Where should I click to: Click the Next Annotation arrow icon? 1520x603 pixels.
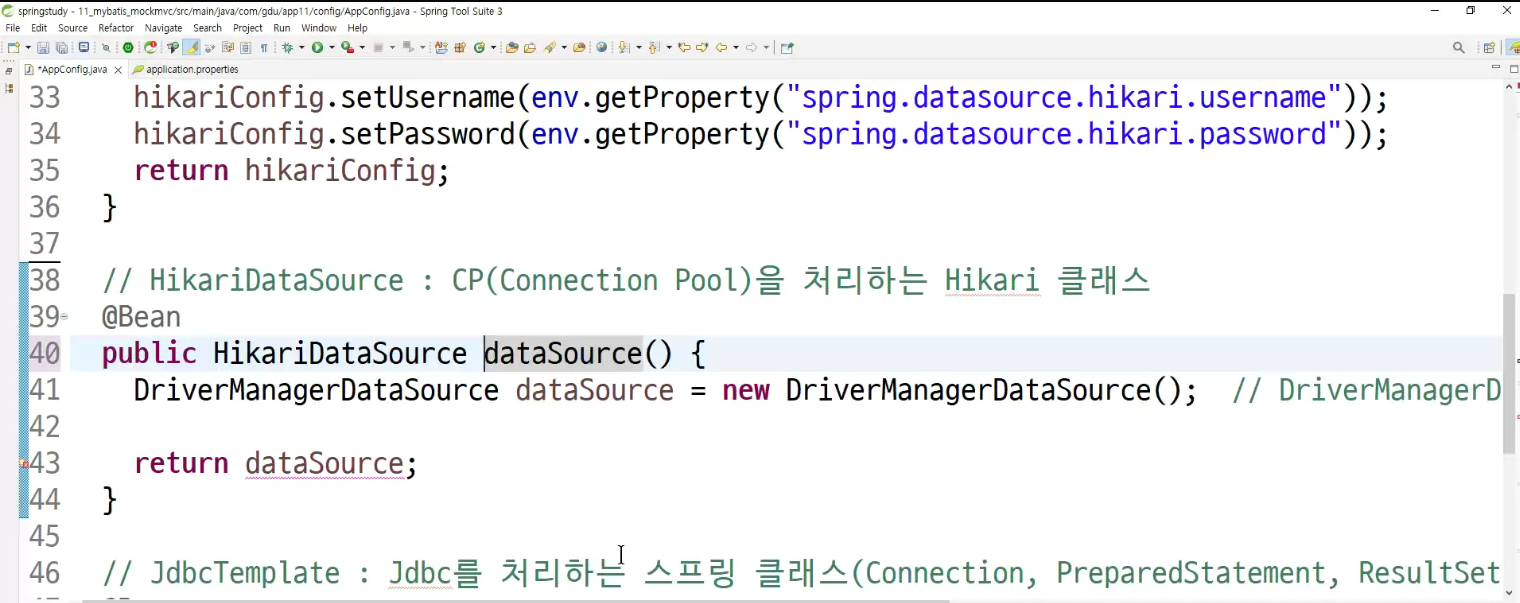click(x=622, y=47)
